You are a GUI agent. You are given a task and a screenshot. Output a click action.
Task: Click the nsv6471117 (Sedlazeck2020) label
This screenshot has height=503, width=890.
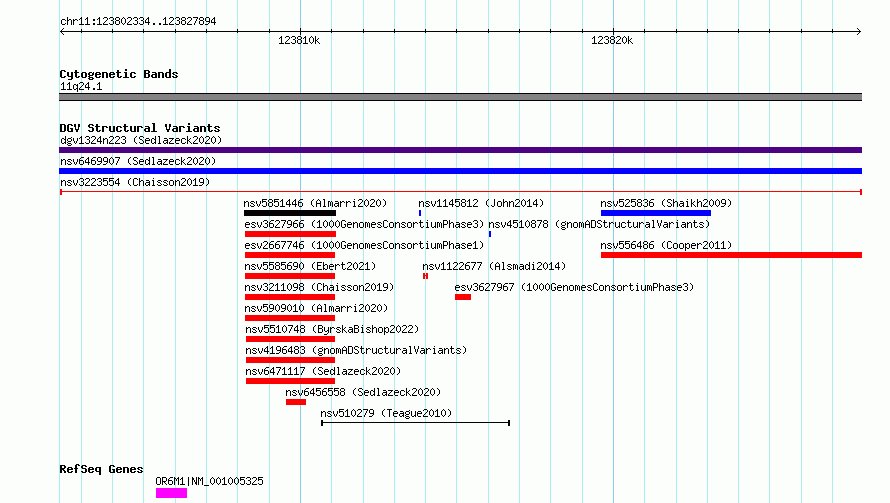[323, 371]
